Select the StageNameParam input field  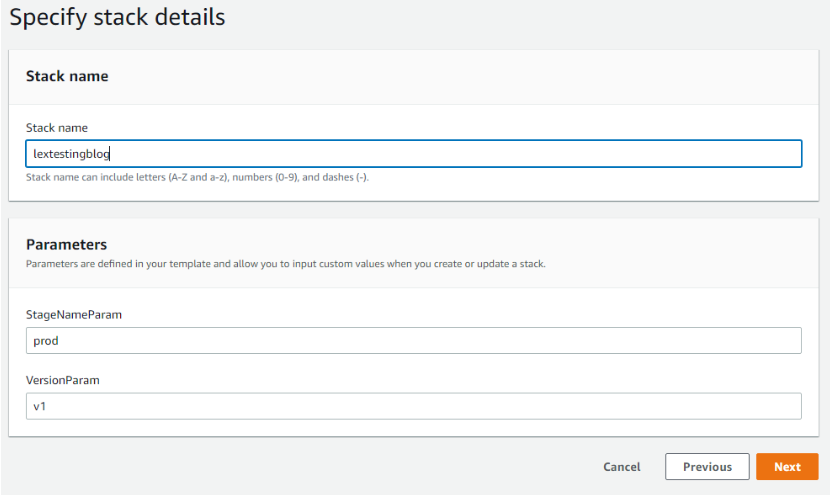pos(414,340)
